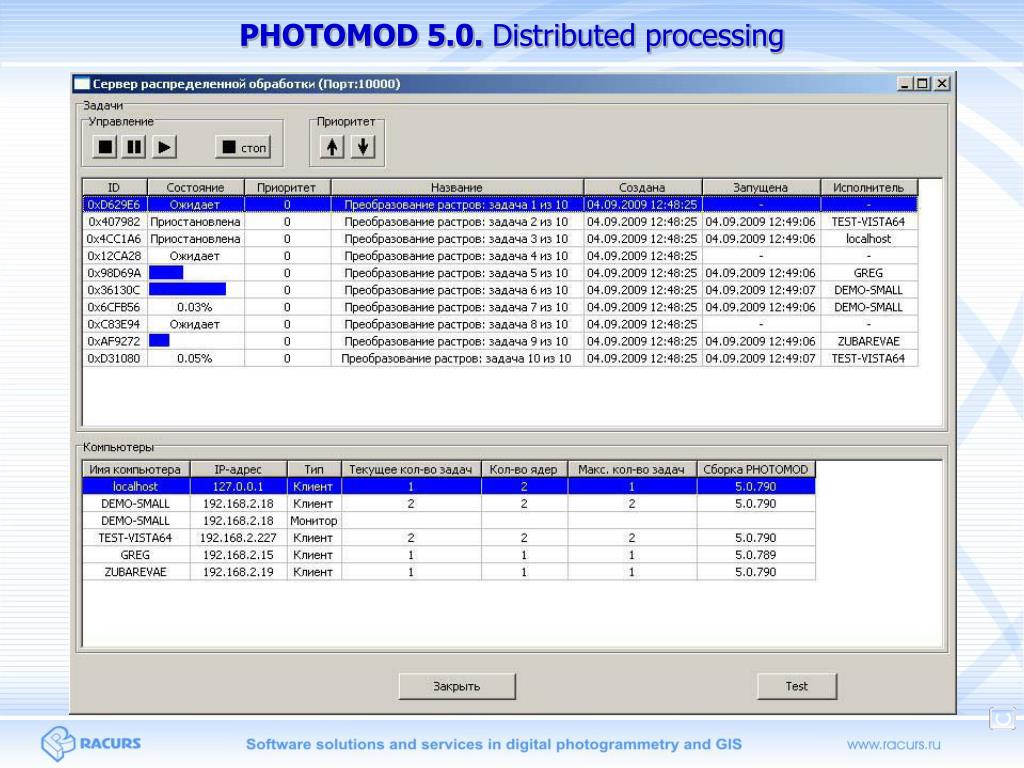The width and height of the screenshot is (1024, 768).
Task: Select task row 0x36130C
Action: [x=500, y=289]
